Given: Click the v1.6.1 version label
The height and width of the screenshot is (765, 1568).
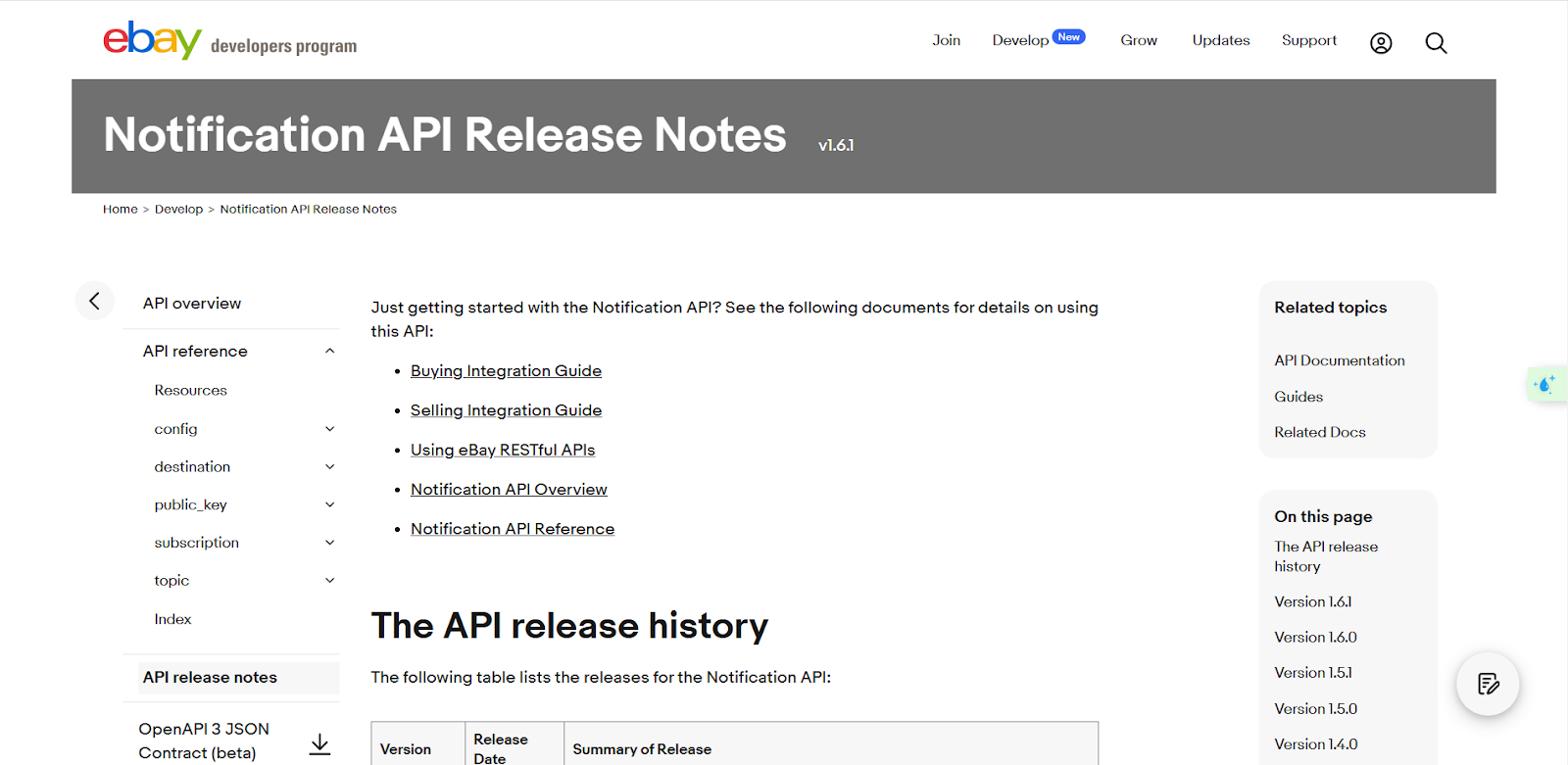Looking at the screenshot, I should (836, 145).
